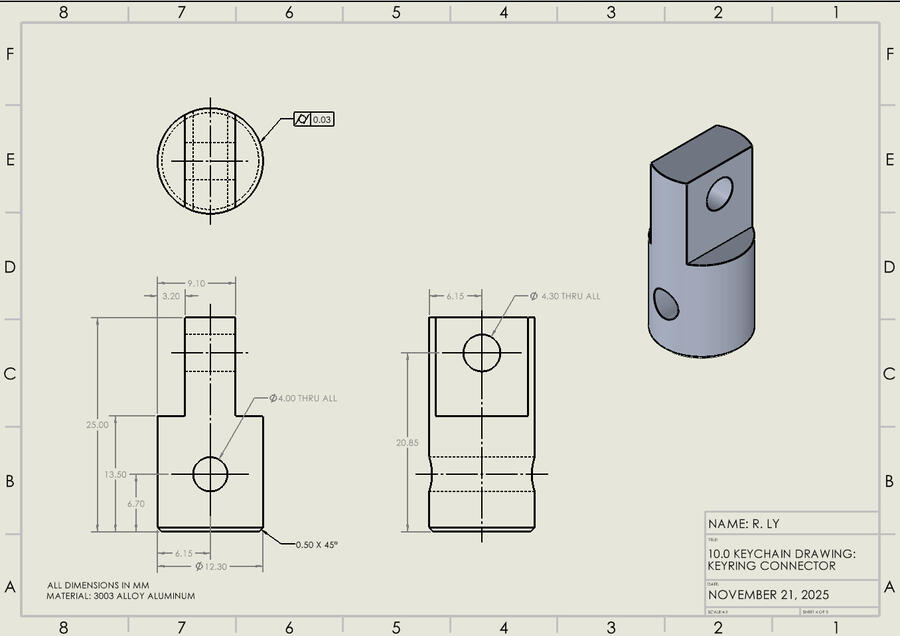The height and width of the screenshot is (636, 900).
Task: Click the 13.50 vertical dimension
Action: pos(115,474)
